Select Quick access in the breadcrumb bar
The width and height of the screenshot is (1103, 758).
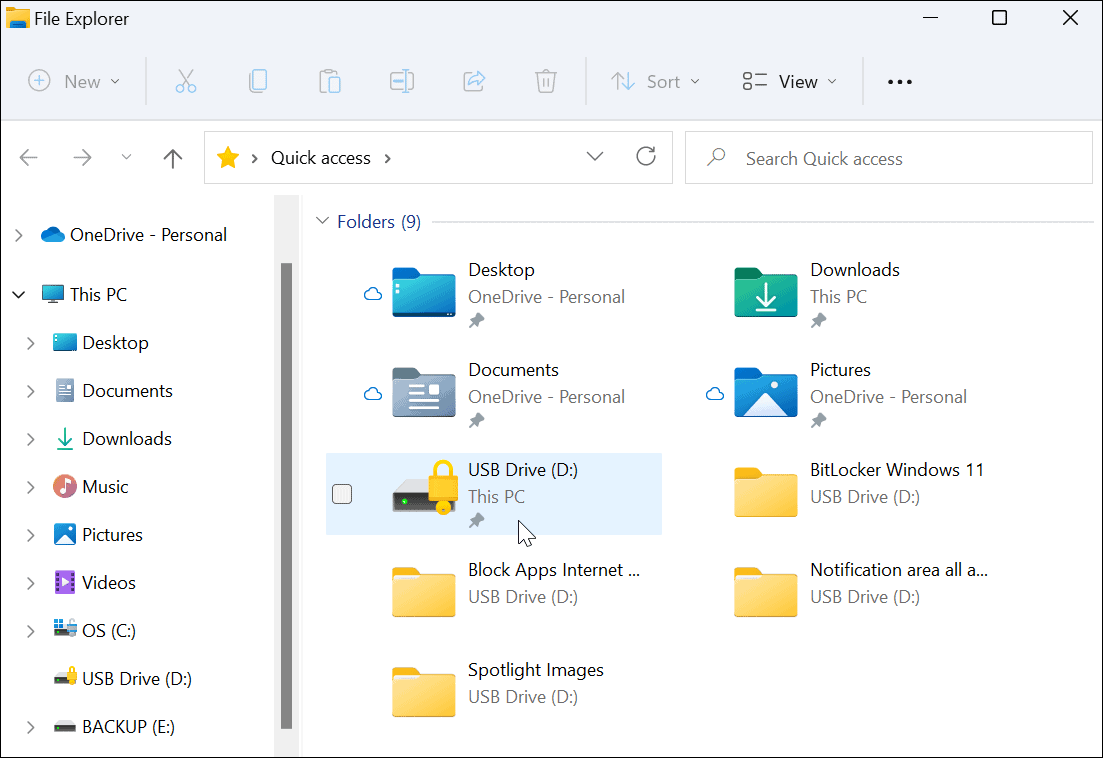(320, 157)
